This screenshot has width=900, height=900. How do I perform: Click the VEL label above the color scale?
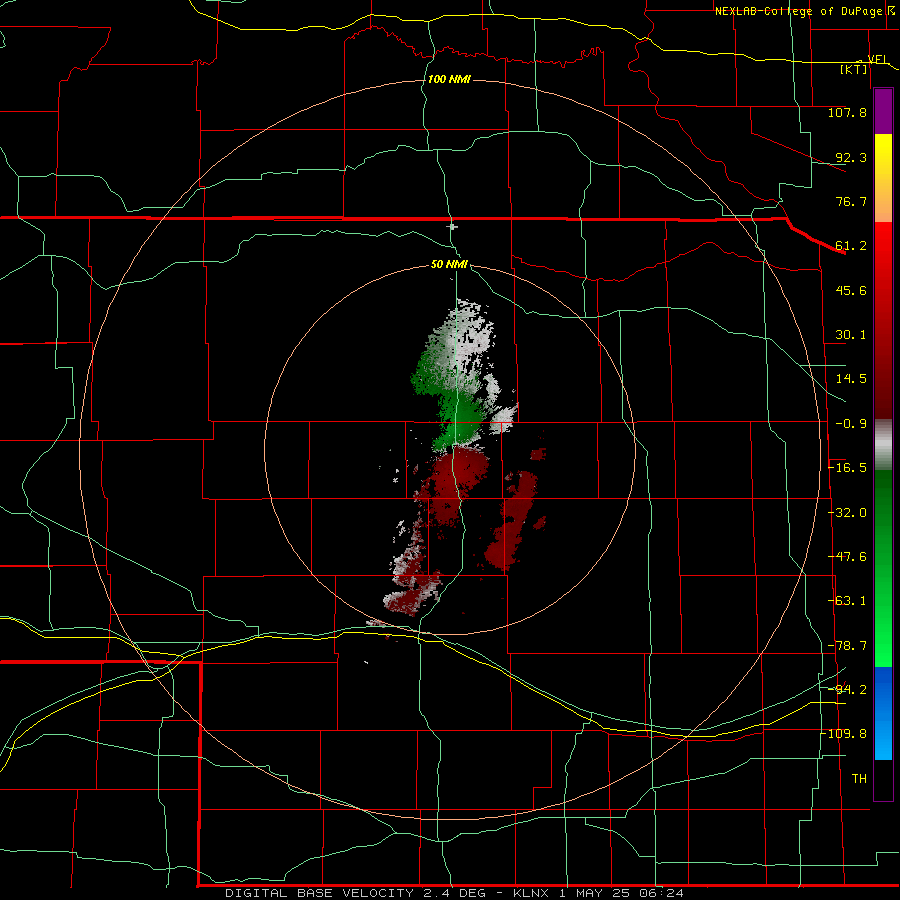click(877, 59)
